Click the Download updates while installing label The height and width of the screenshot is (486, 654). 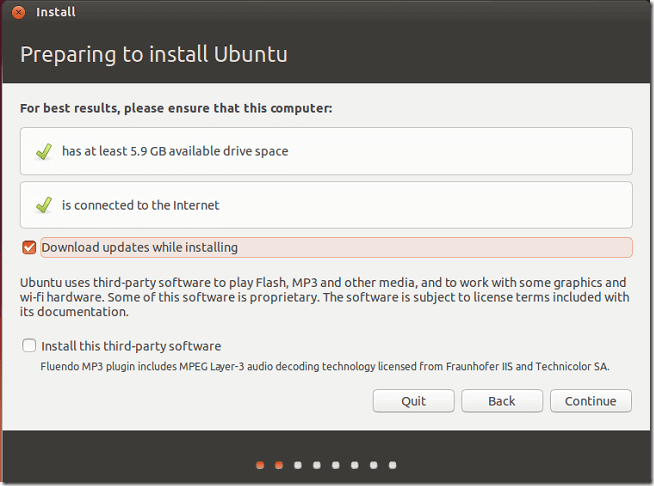(x=140, y=247)
